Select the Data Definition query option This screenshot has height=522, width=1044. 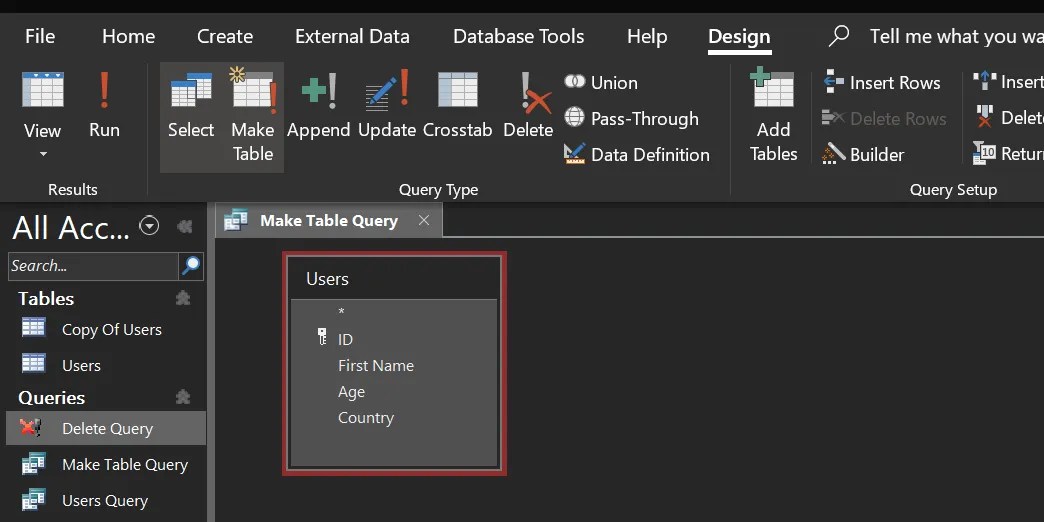coord(637,154)
